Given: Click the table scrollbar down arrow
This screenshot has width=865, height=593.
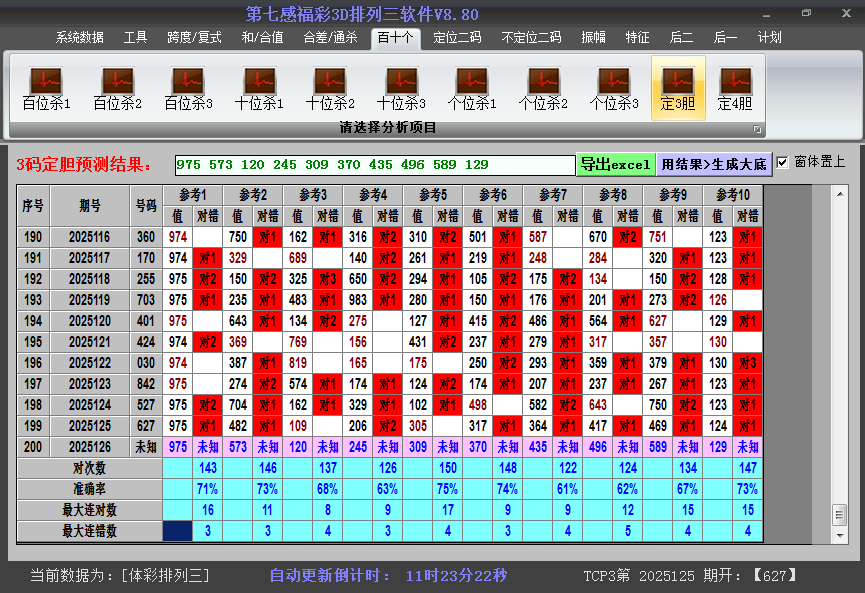Looking at the screenshot, I should pos(839,535).
